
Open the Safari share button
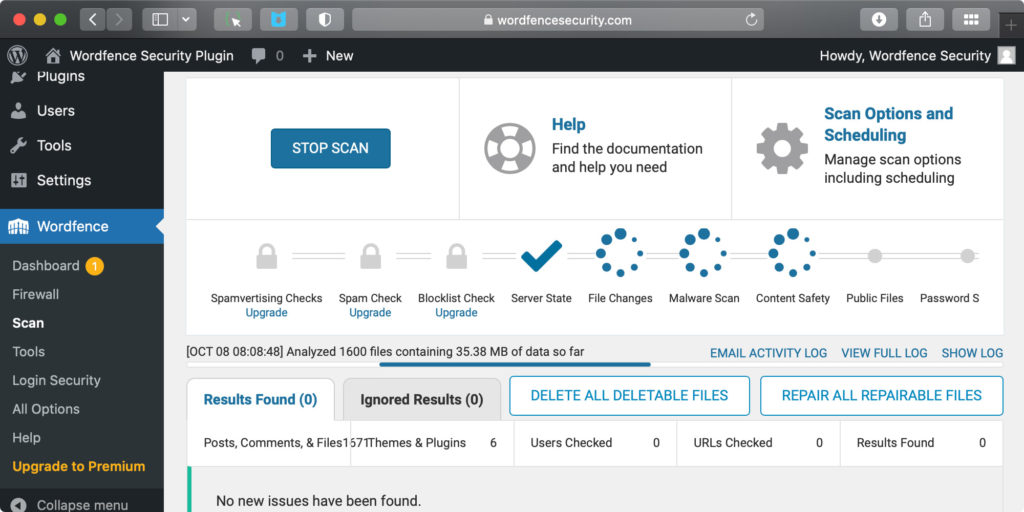point(925,20)
